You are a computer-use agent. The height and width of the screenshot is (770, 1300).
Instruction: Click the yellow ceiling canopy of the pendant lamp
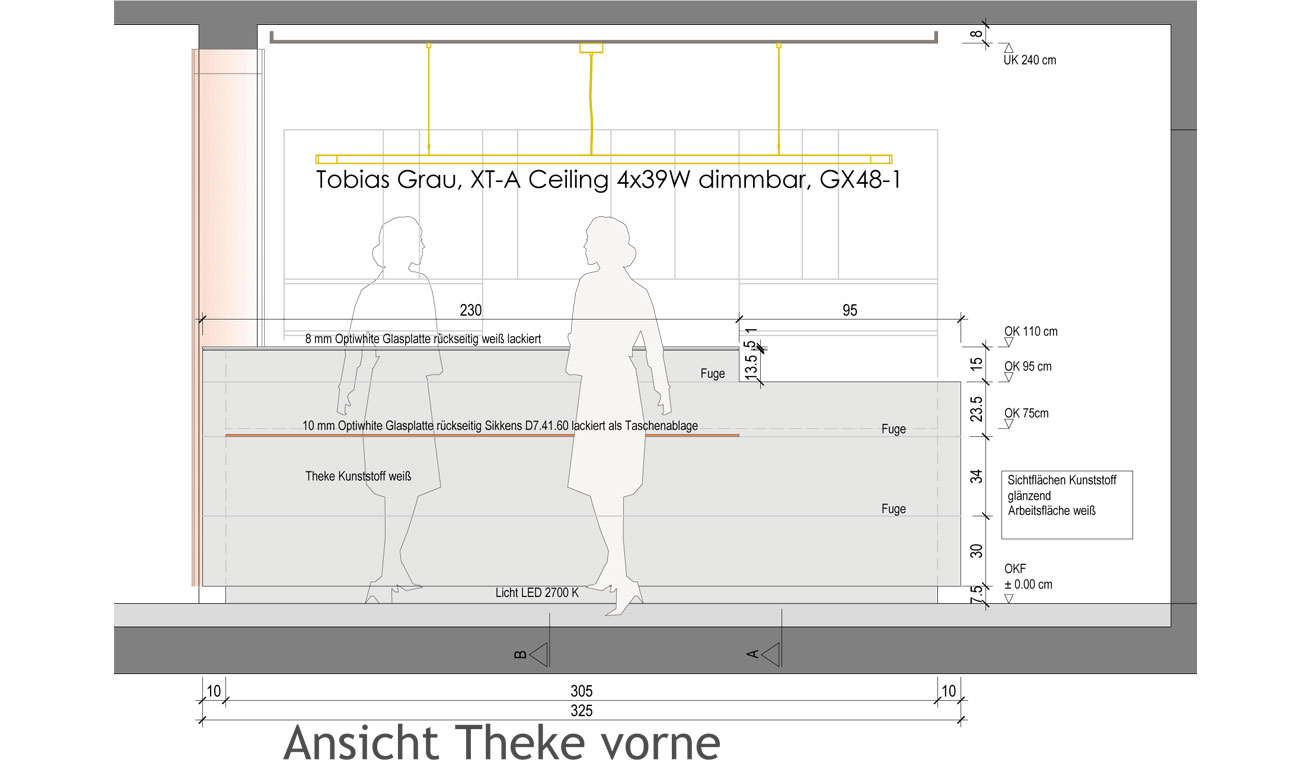point(593,47)
